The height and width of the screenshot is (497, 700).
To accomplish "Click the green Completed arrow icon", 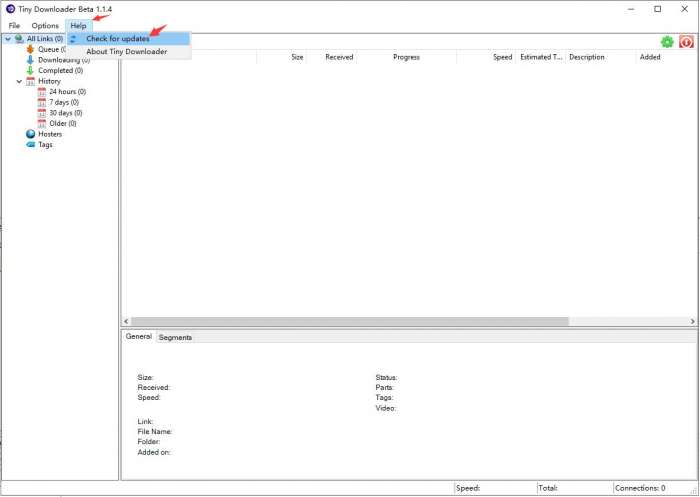I will click(x=30, y=71).
